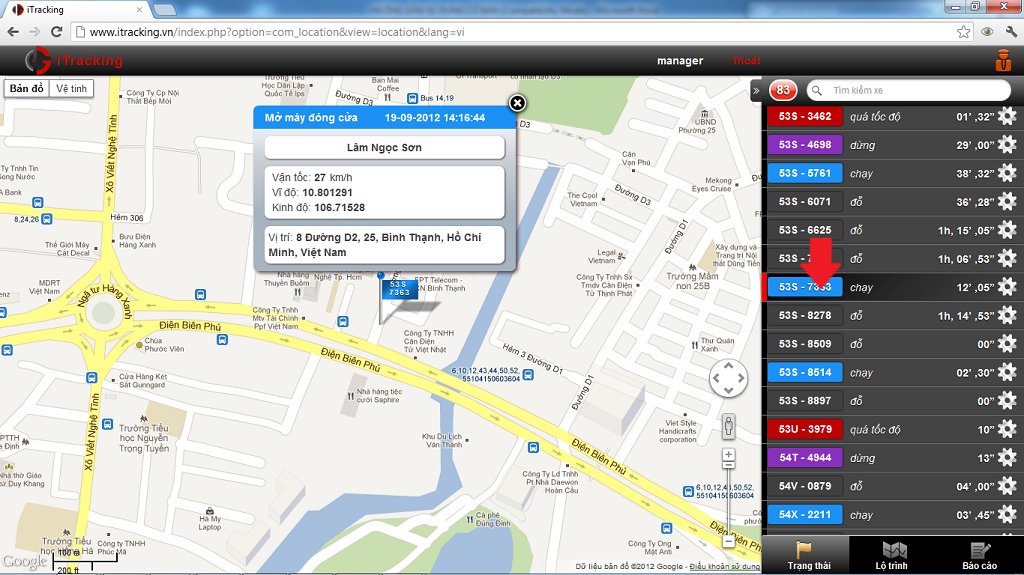The image size is (1024, 575).
Task: Open settings gear for vehicle 54V - 0879
Action: pyautogui.click(x=1007, y=486)
